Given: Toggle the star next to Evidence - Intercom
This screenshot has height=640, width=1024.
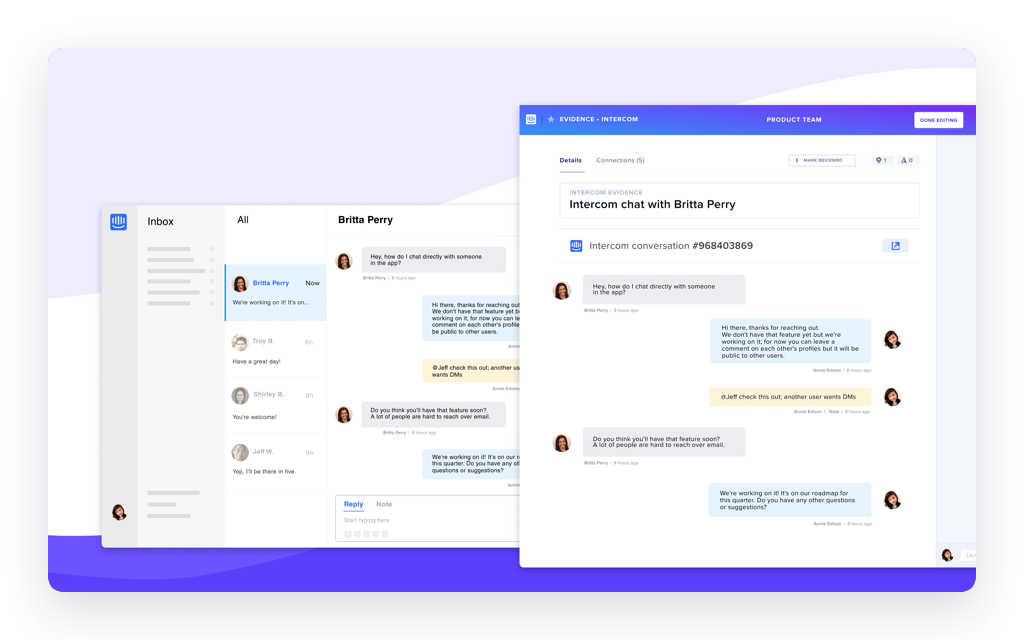Looking at the screenshot, I should pyautogui.click(x=550, y=119).
